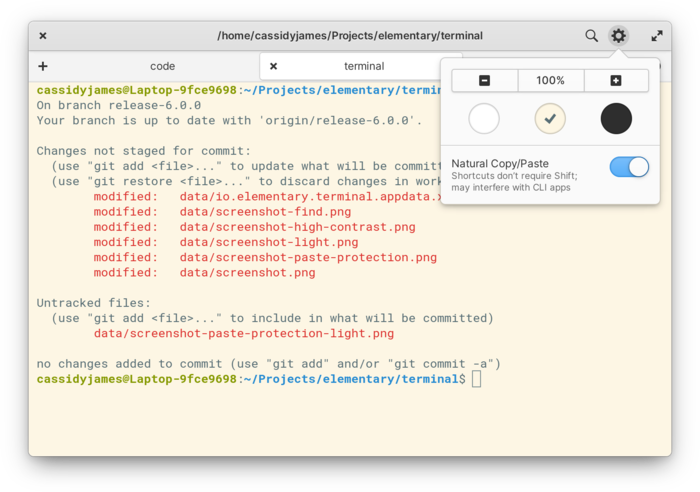This screenshot has width=700, height=492.
Task: Click the 'Natural Copy/Paste' label
Action: click(500, 163)
